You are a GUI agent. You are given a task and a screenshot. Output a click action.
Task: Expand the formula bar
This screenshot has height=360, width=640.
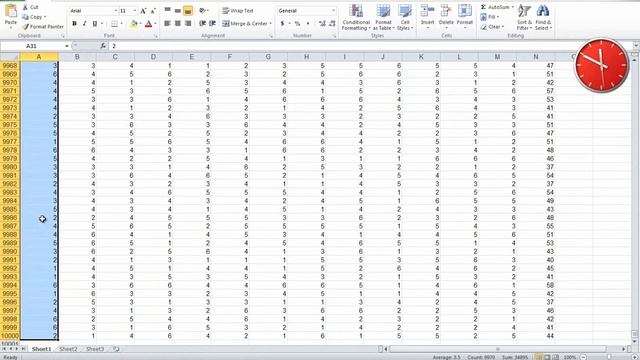pos(636,46)
